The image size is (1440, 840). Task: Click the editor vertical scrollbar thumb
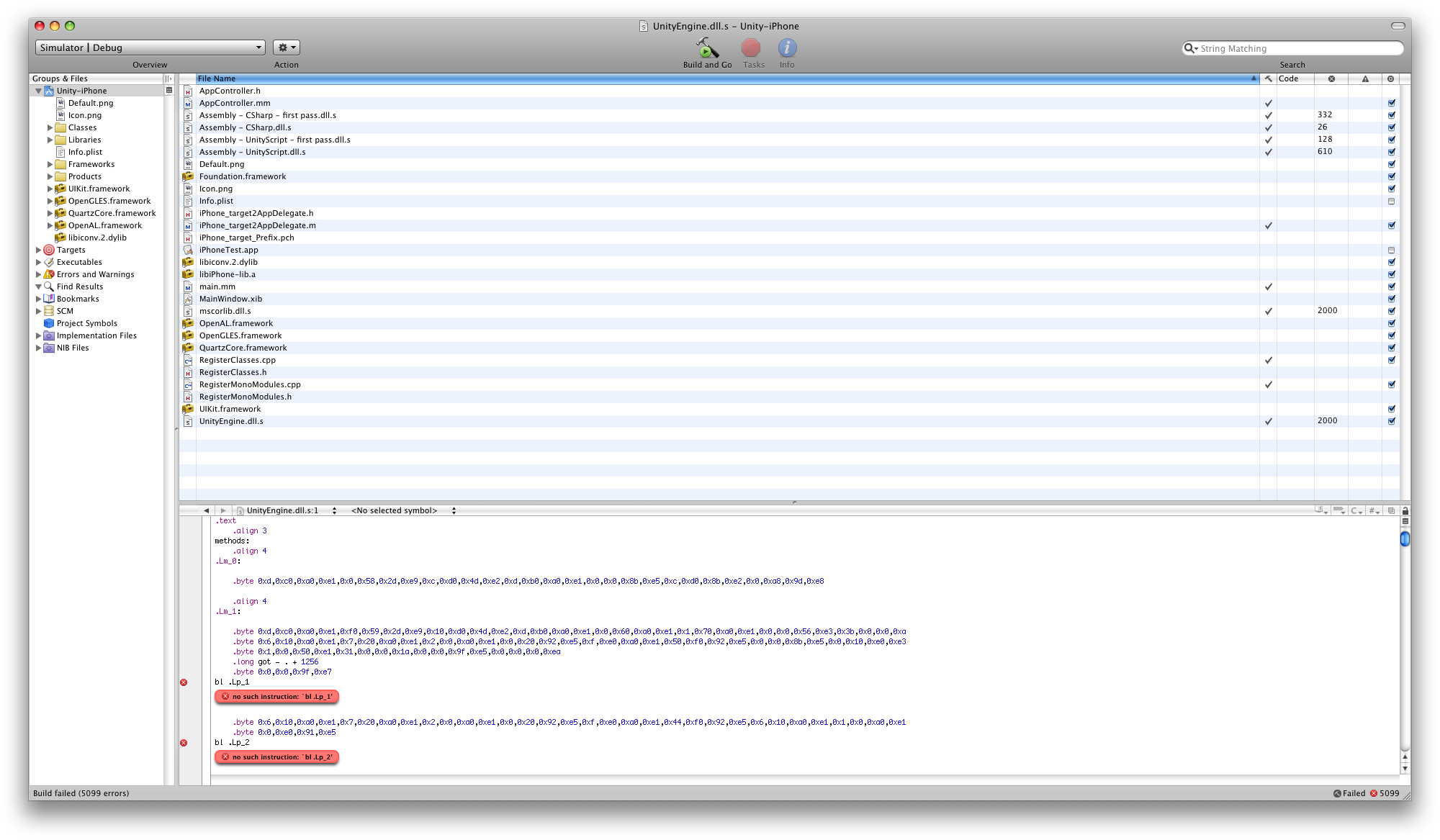[1405, 538]
